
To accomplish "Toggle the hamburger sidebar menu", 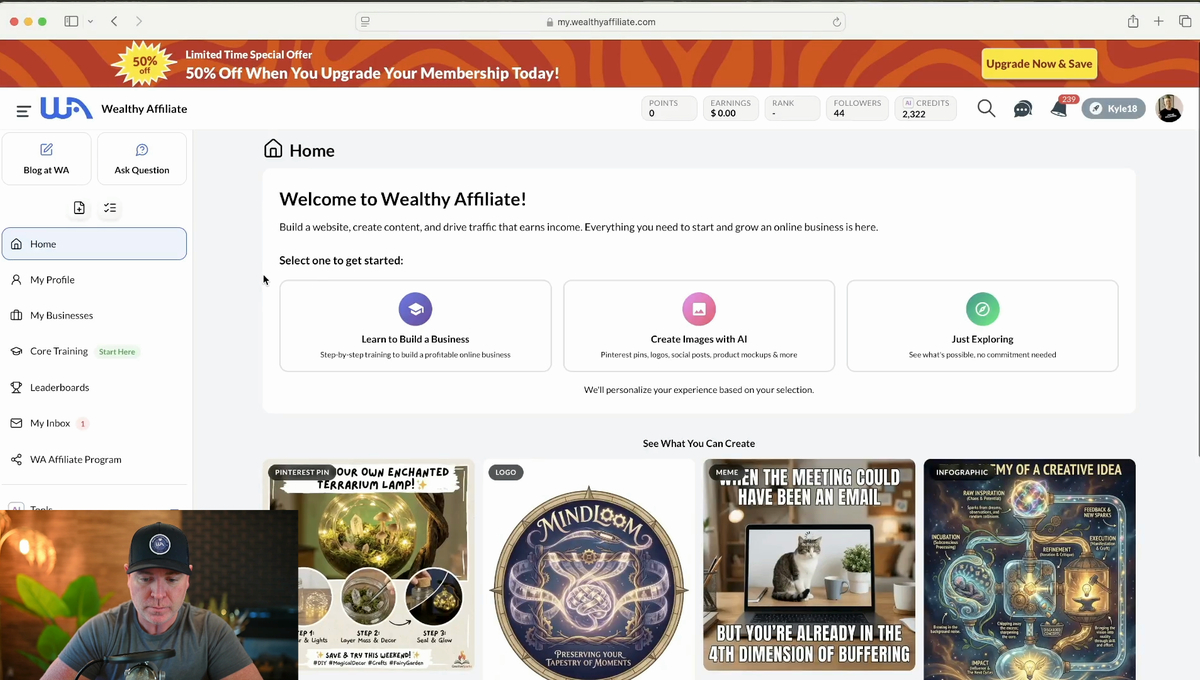I will (23, 110).
